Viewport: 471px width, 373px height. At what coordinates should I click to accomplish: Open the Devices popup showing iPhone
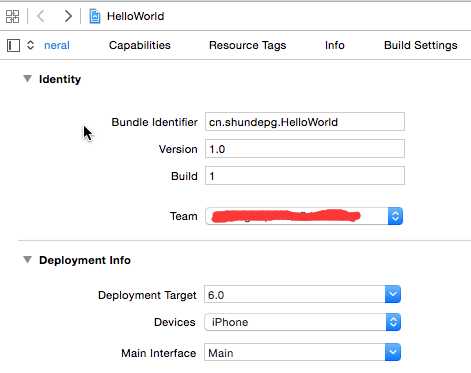303,322
